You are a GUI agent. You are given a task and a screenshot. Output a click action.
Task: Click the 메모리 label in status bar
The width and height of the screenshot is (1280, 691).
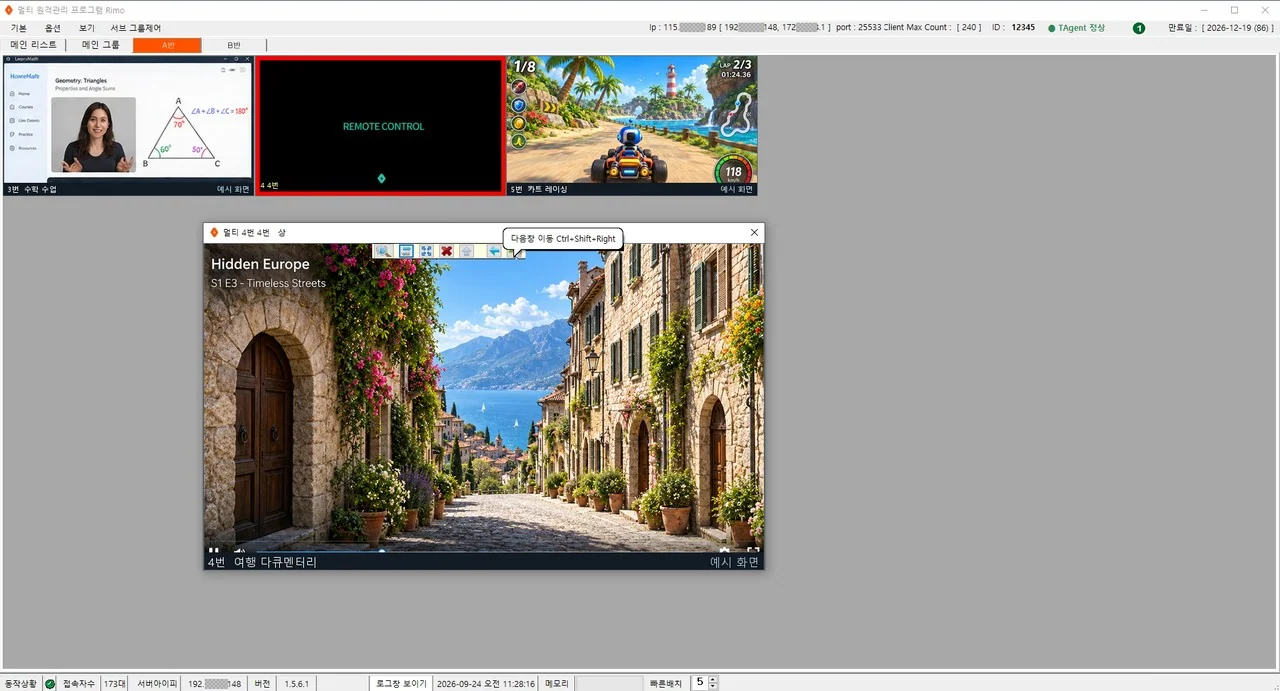coord(557,683)
